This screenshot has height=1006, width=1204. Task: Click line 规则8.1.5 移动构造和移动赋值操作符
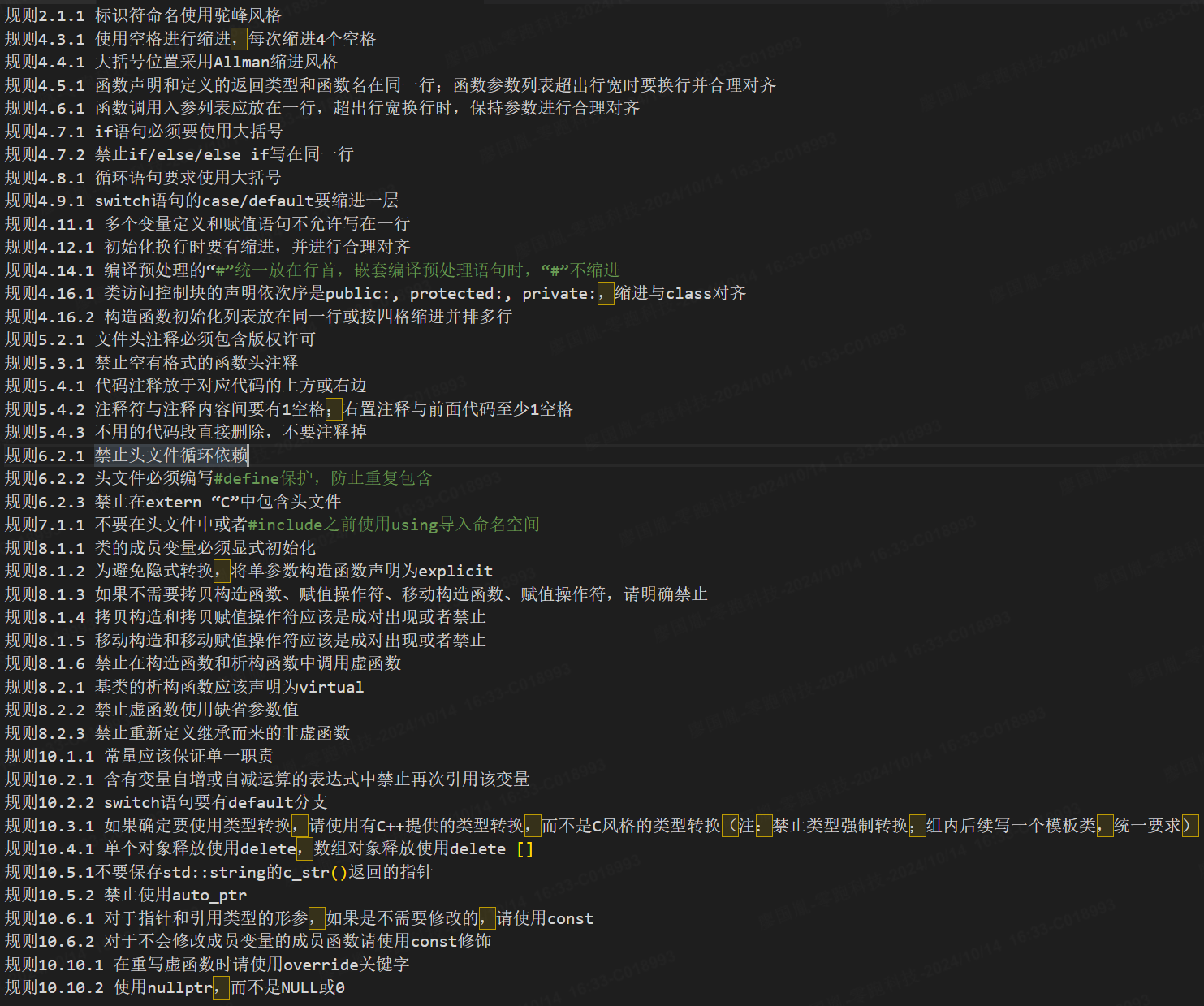pos(245,641)
